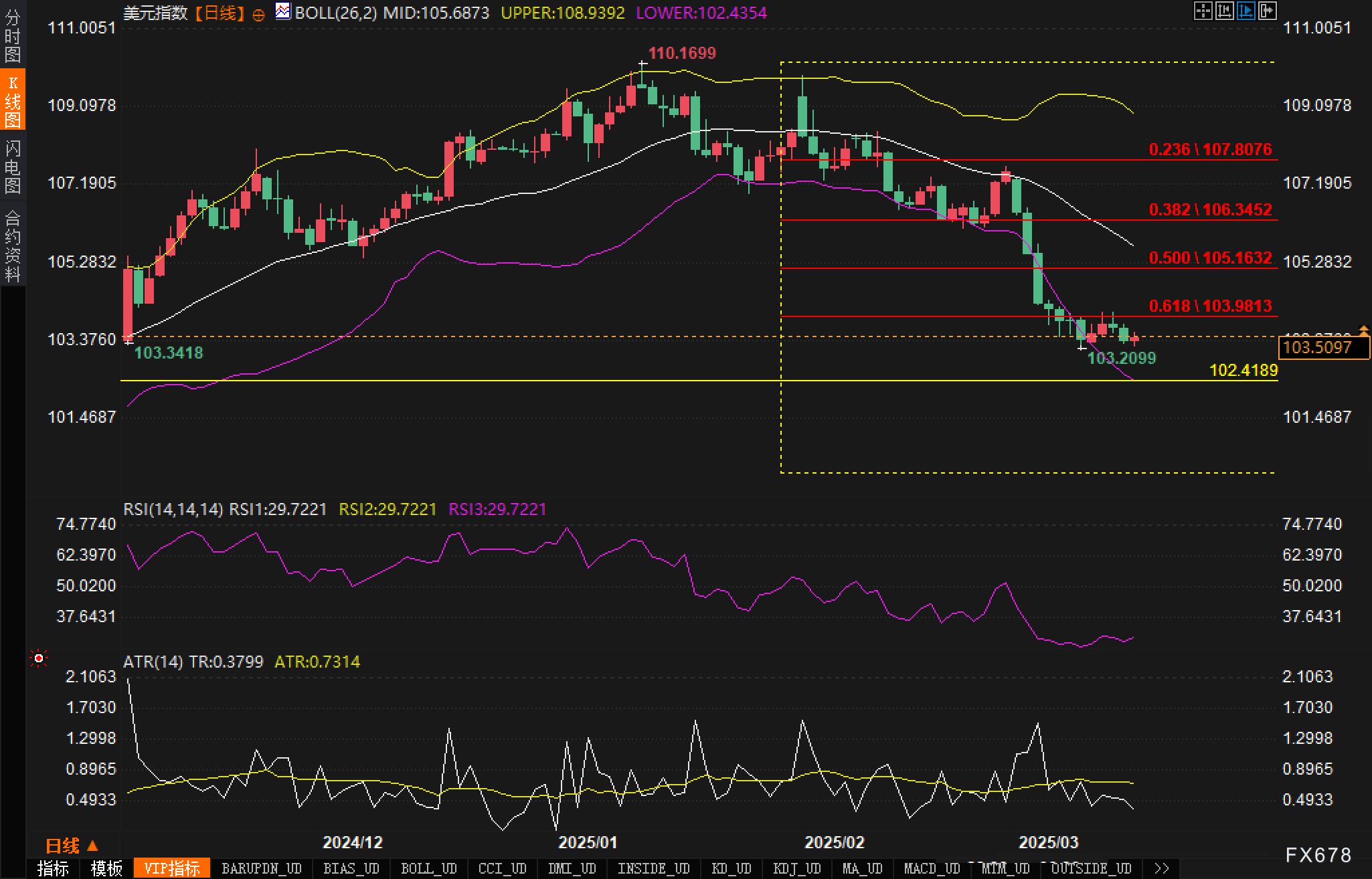Expand more indicators with the >> arrow
This screenshot has height=879, width=1372.
1161,868
